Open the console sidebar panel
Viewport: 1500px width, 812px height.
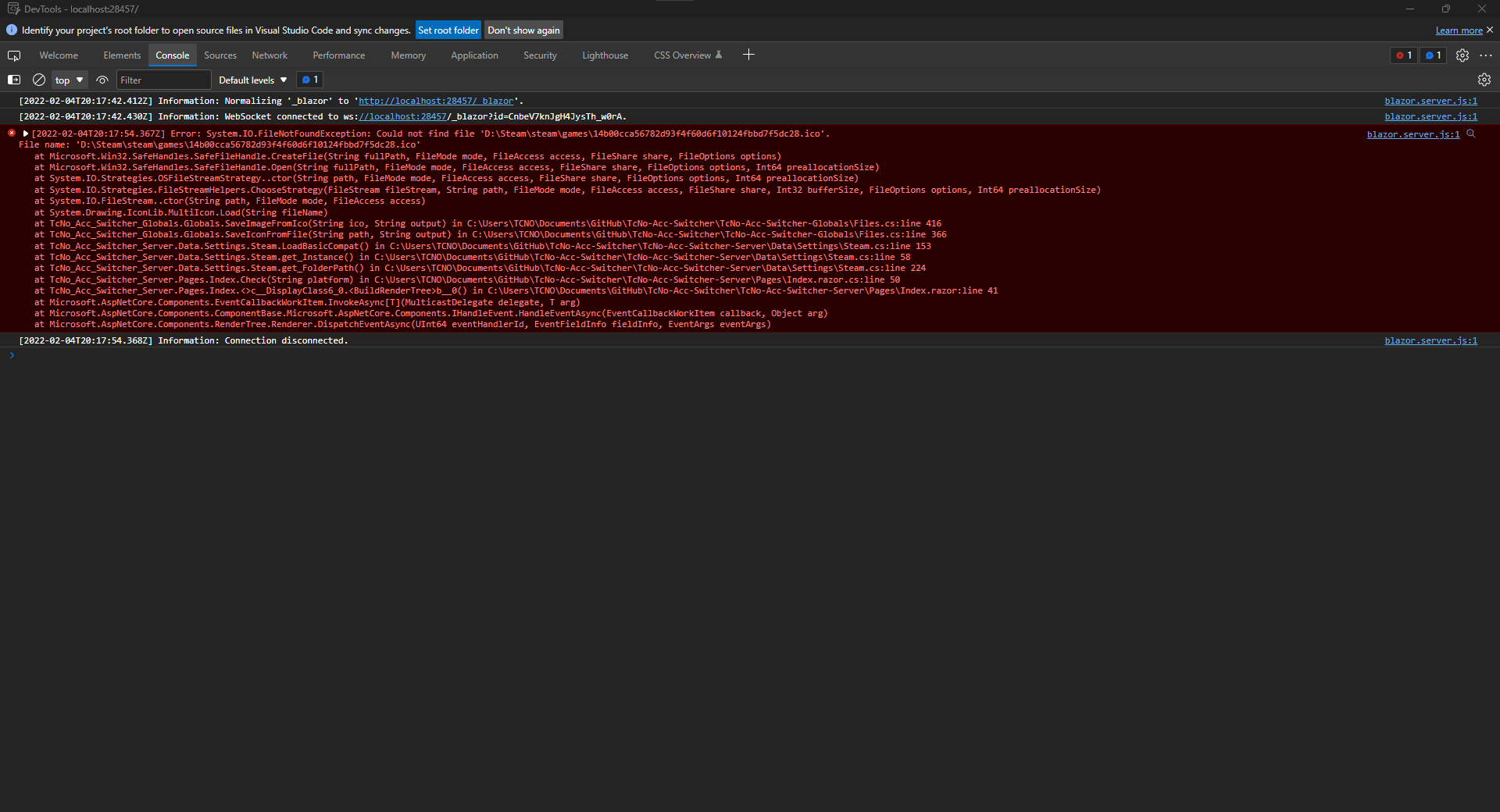click(x=13, y=79)
